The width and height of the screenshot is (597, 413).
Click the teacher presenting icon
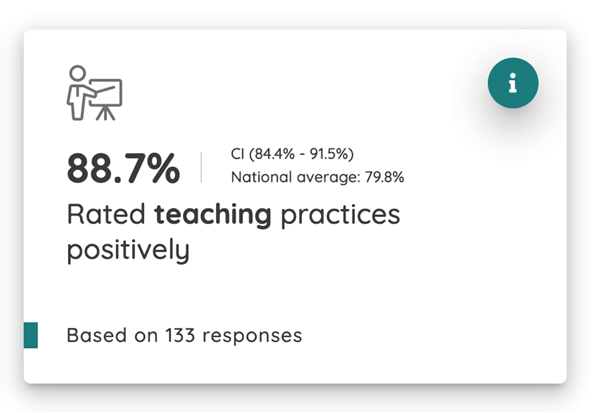coord(94,93)
